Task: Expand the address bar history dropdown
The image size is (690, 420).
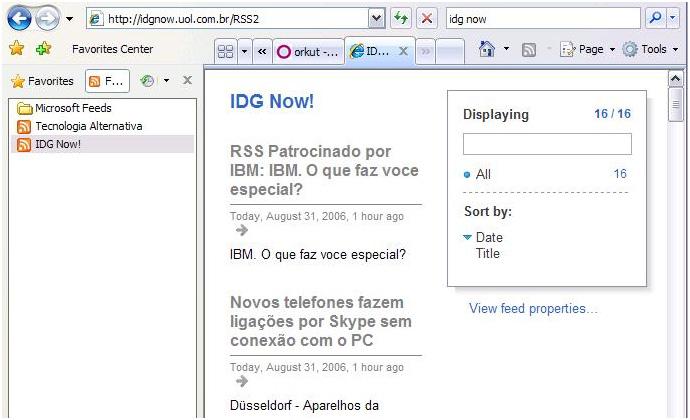Action: tap(376, 19)
